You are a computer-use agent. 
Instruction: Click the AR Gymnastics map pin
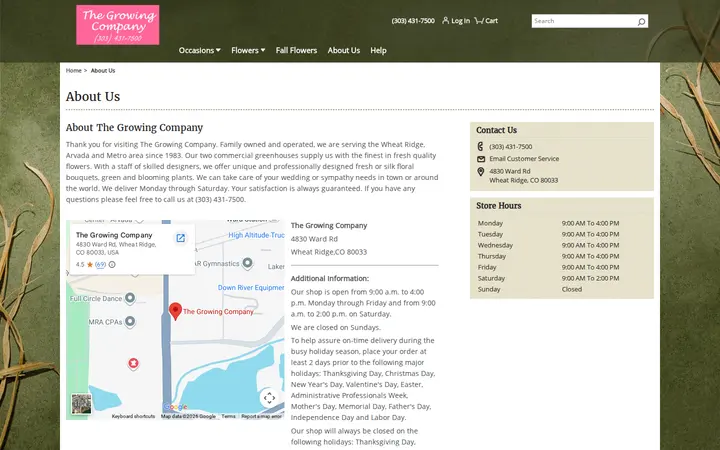(x=247, y=263)
